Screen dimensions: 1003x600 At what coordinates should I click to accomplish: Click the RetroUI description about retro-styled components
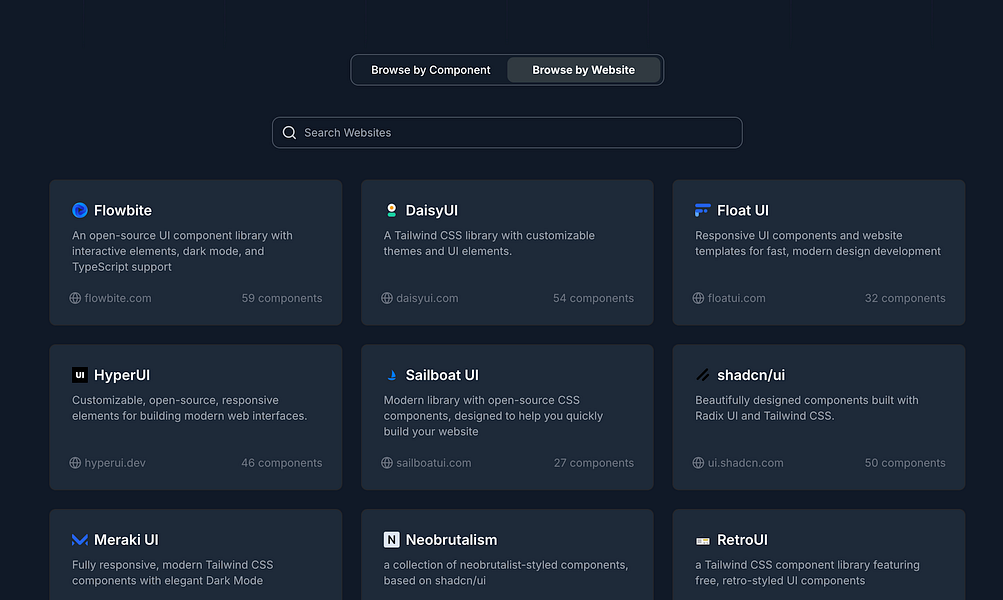tap(807, 572)
